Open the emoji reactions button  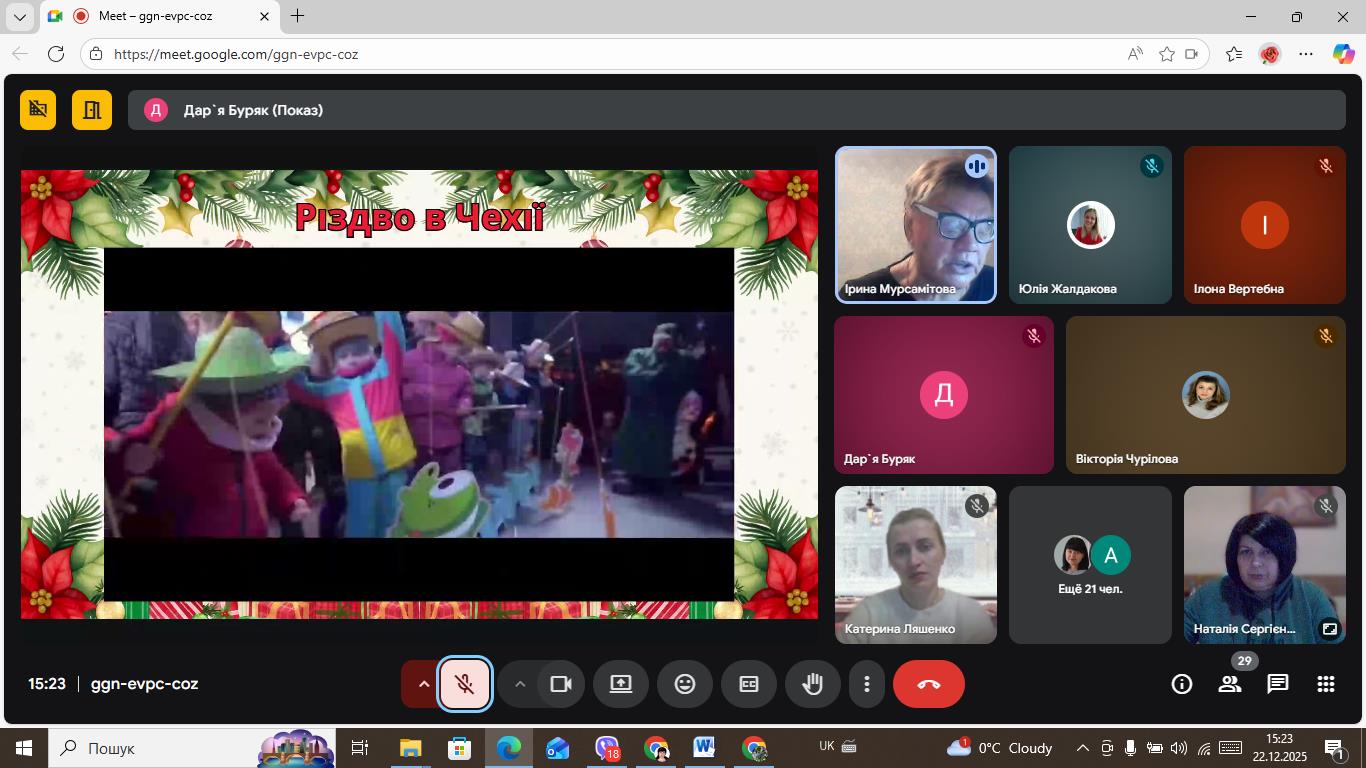coord(685,684)
